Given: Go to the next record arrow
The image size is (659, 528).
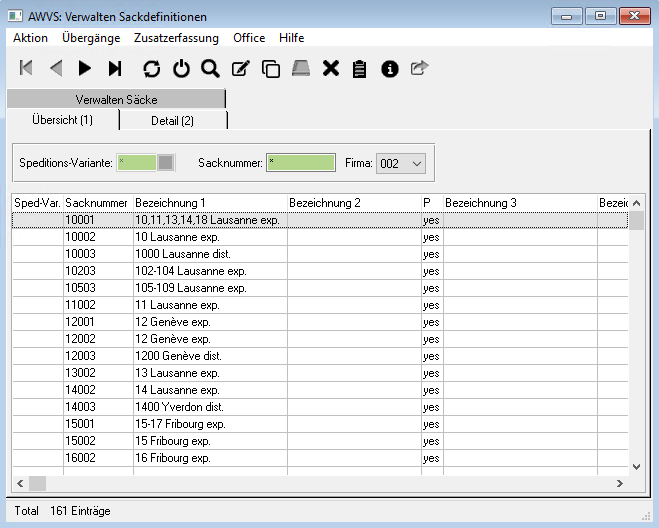Looking at the screenshot, I should (x=85, y=68).
